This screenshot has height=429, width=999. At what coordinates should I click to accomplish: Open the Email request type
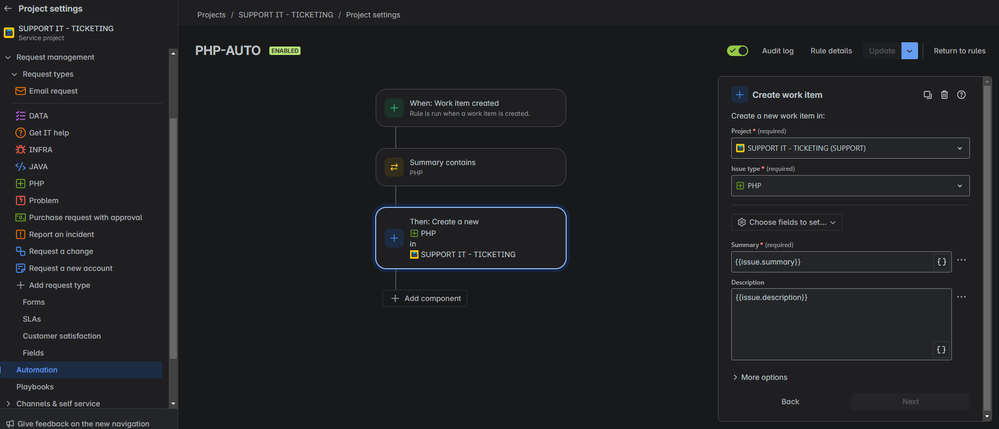pos(54,91)
